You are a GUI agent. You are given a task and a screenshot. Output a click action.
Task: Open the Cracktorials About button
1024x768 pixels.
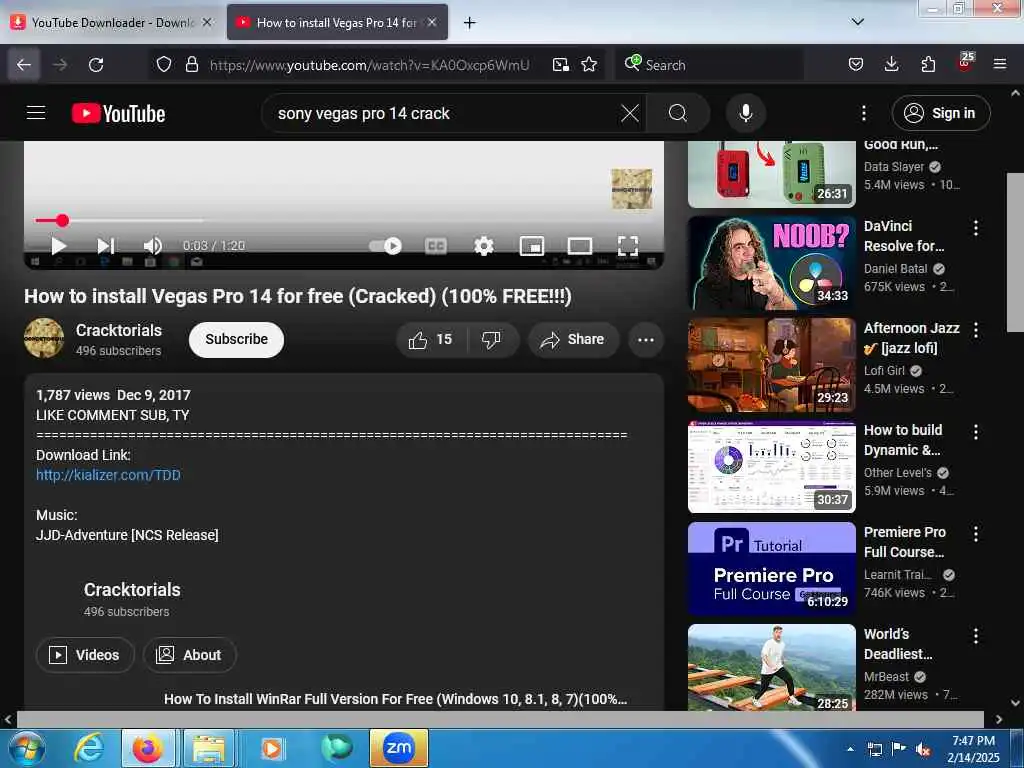coord(189,655)
